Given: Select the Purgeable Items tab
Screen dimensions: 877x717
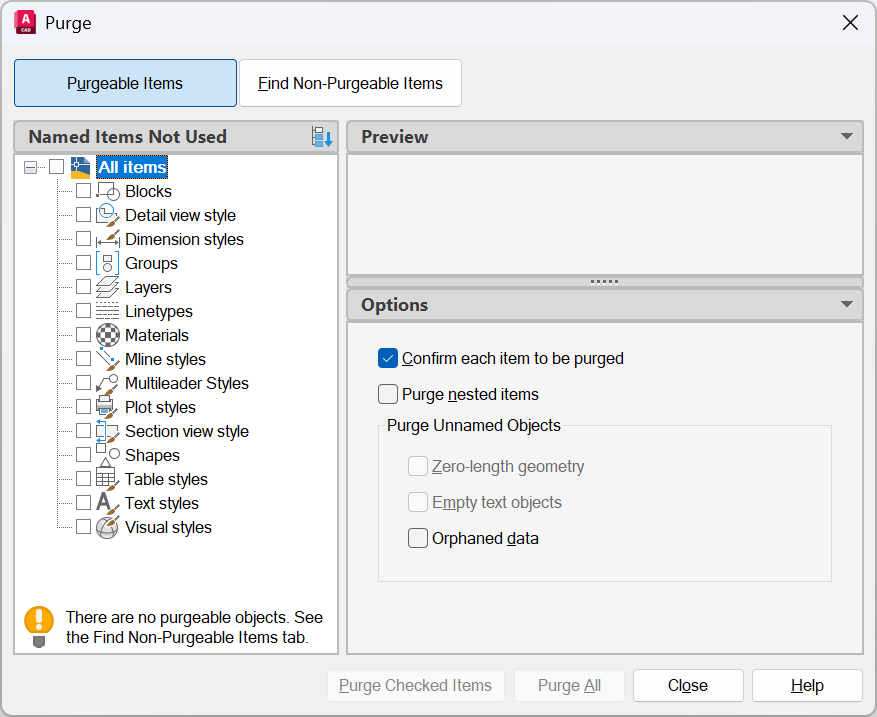Looking at the screenshot, I should click(125, 83).
